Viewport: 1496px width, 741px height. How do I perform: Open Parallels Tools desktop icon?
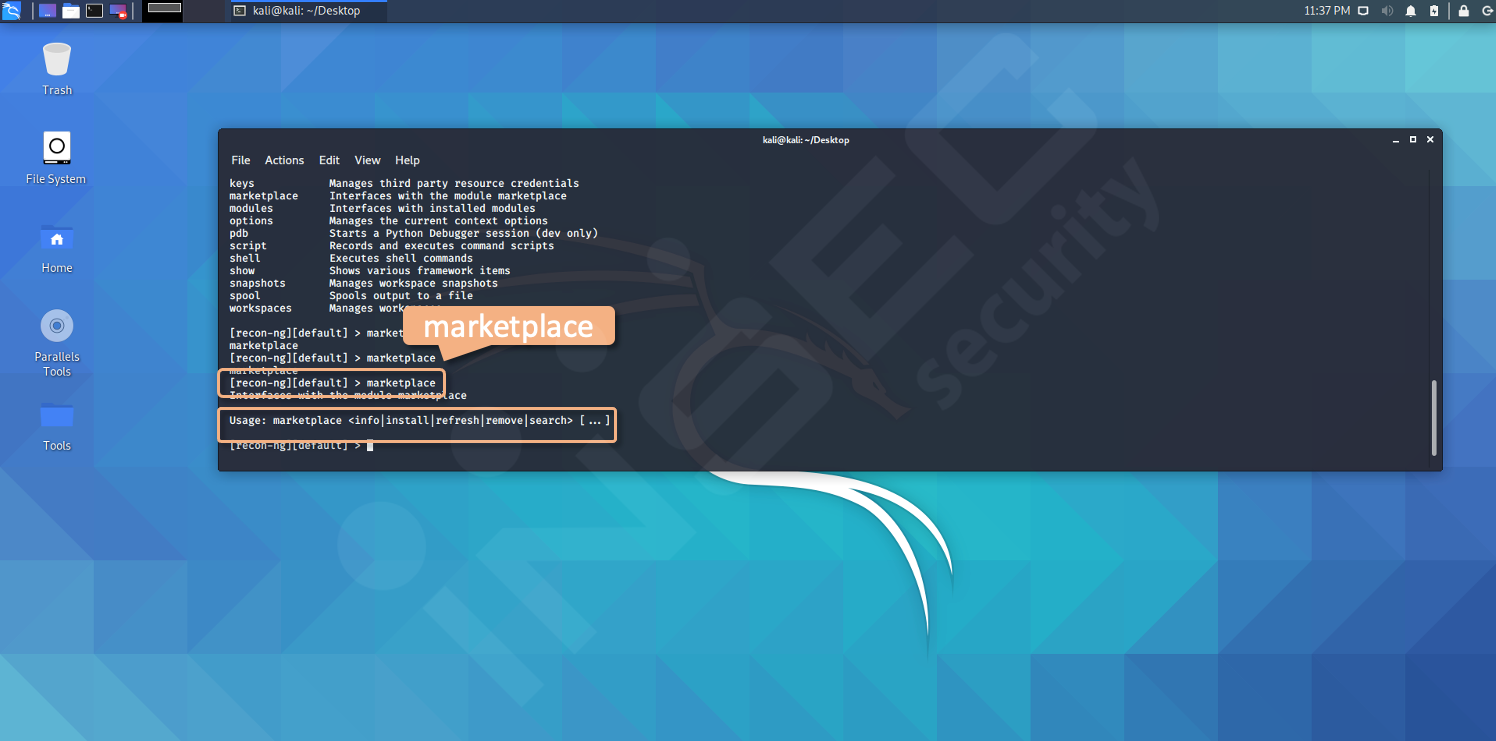coord(57,343)
